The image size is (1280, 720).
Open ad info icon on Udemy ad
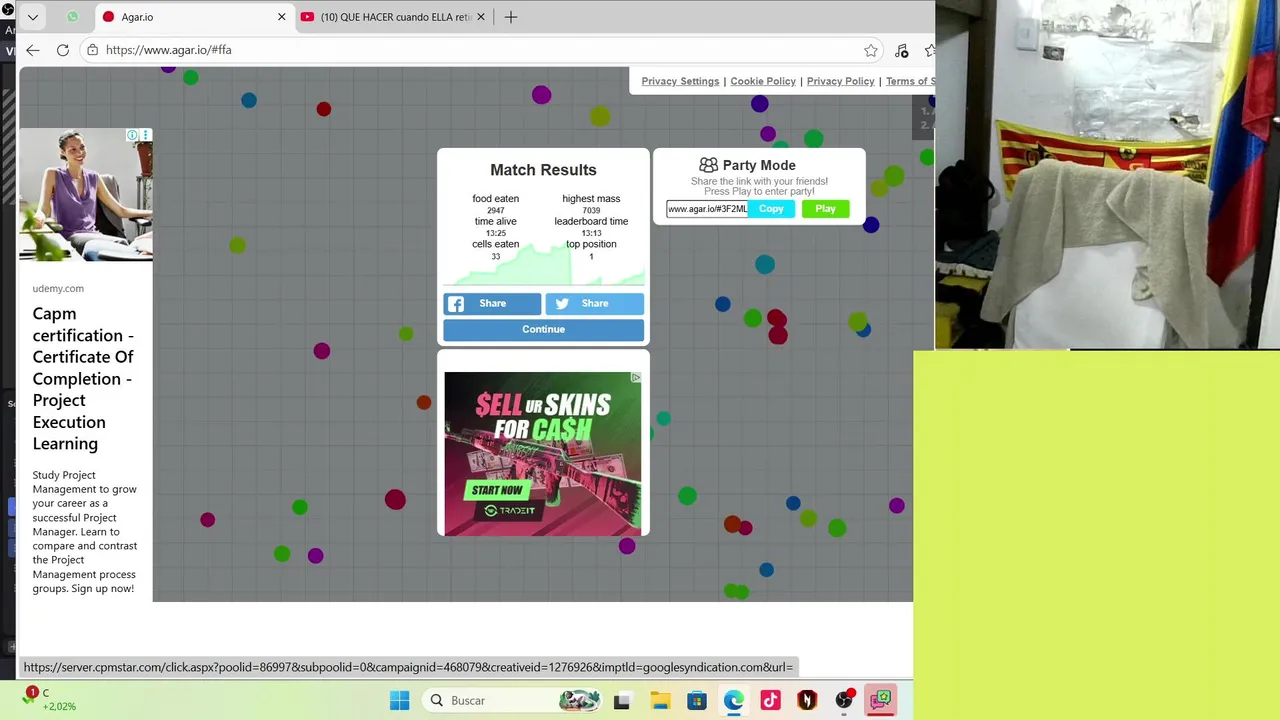132,135
